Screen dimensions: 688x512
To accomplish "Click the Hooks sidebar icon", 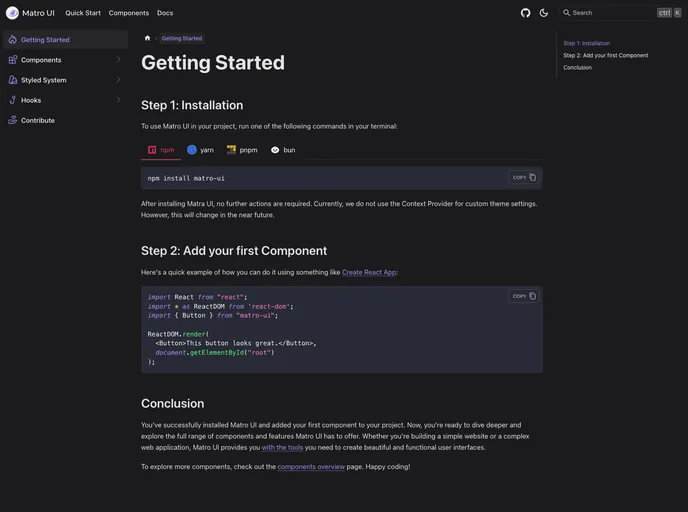I will pyautogui.click(x=13, y=100).
